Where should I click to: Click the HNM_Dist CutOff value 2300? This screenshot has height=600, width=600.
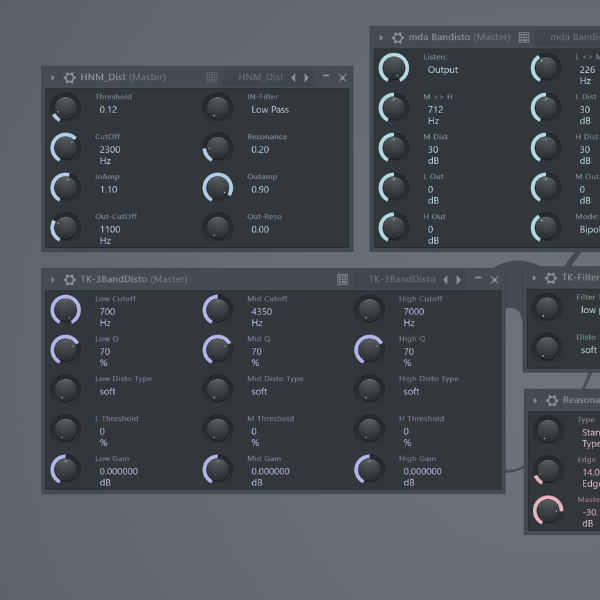click(x=110, y=150)
